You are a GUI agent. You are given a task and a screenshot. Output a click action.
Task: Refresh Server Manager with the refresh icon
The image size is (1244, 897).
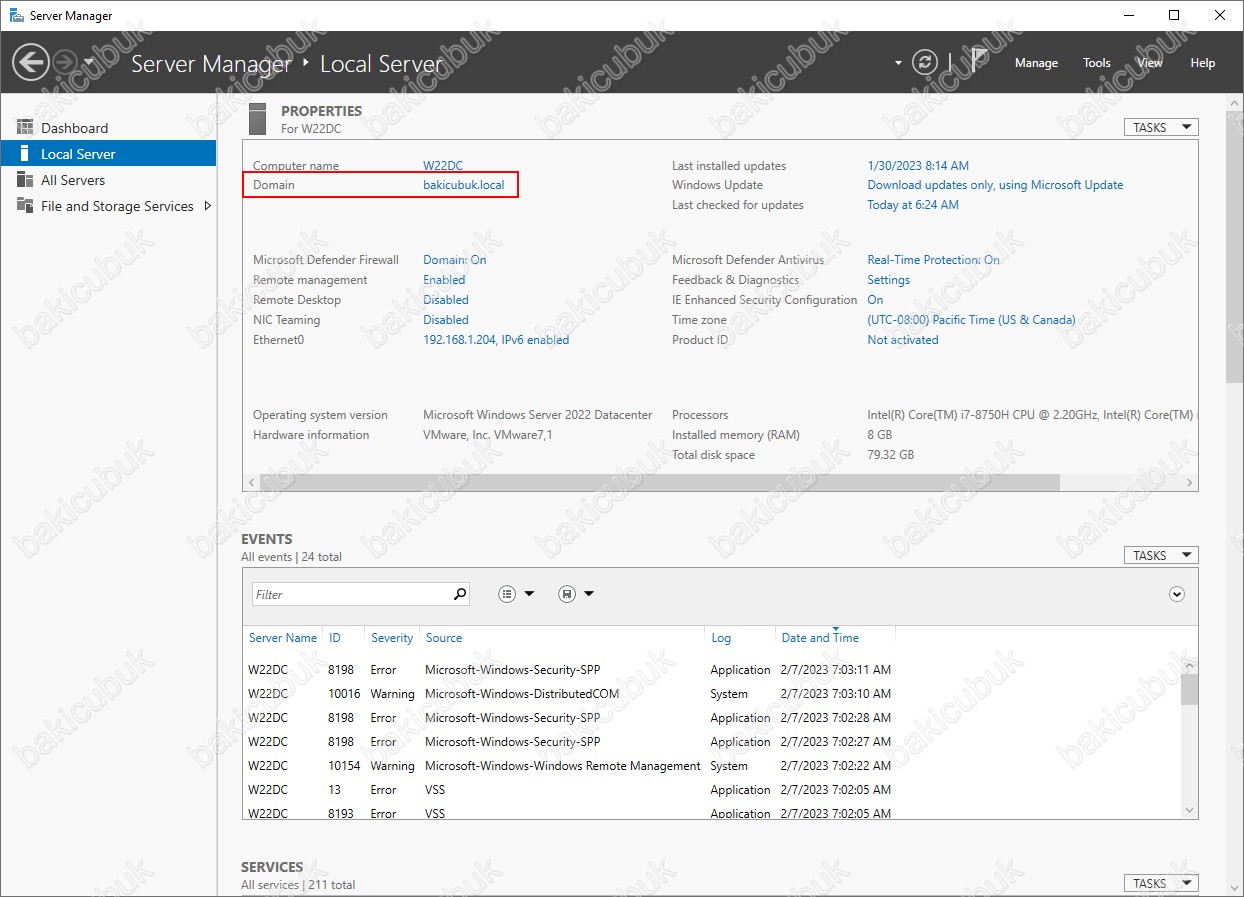(x=926, y=62)
